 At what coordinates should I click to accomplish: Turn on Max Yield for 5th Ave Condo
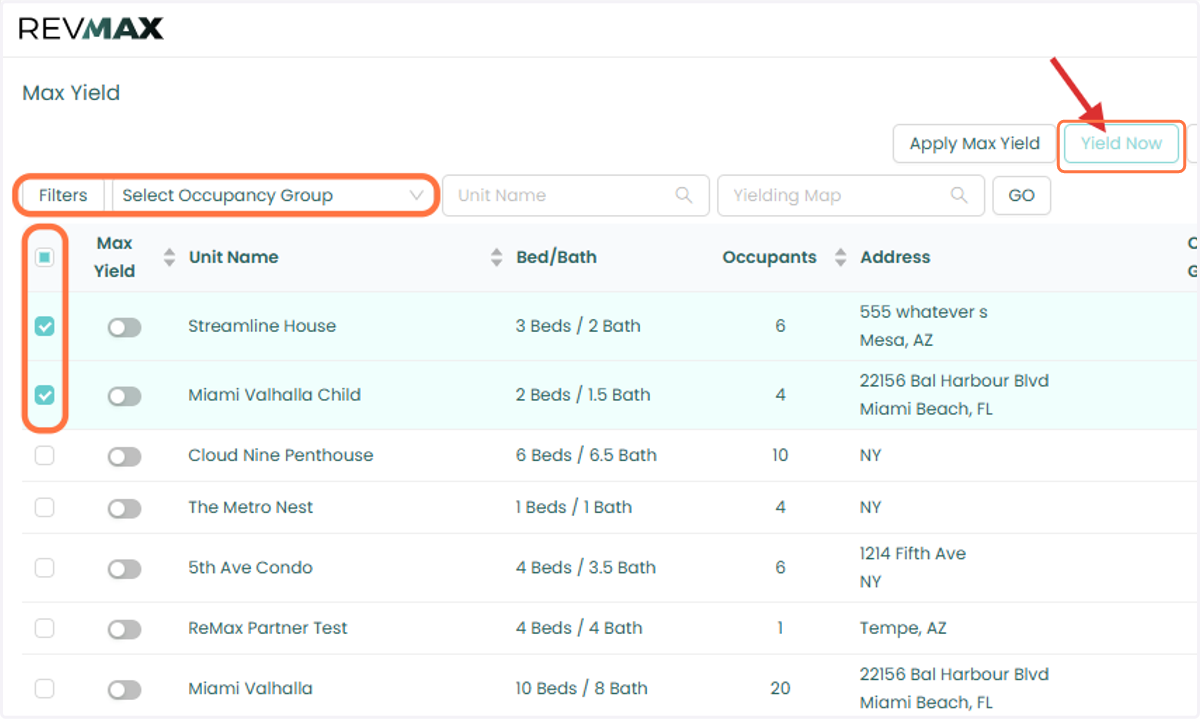(125, 568)
